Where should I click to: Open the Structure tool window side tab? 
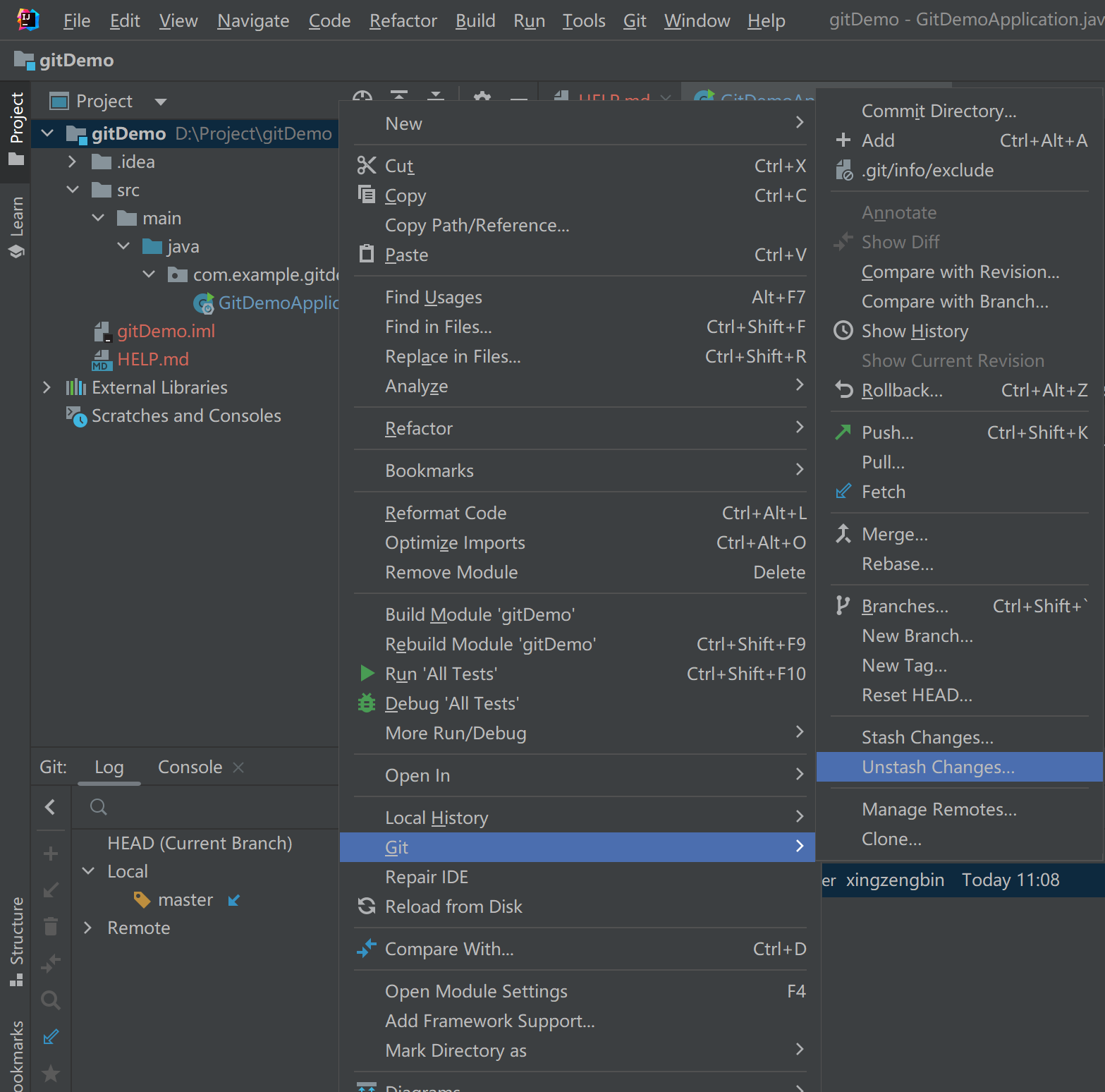16,942
